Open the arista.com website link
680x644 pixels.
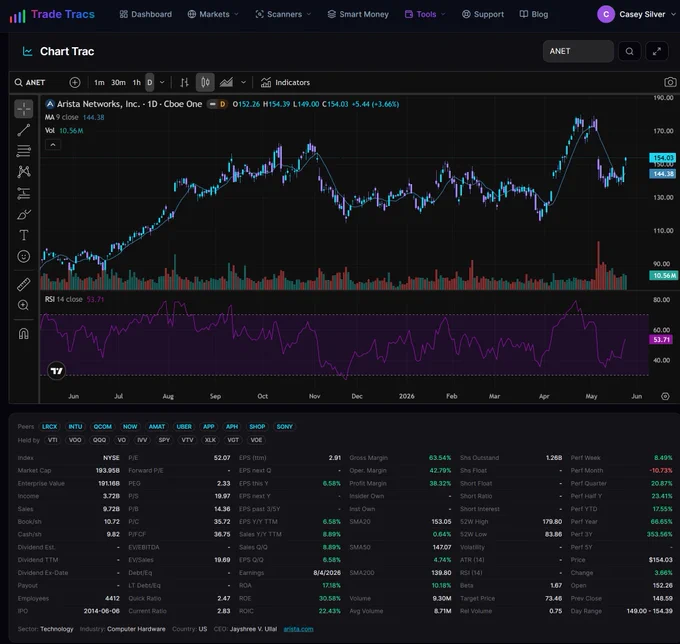click(x=298, y=629)
